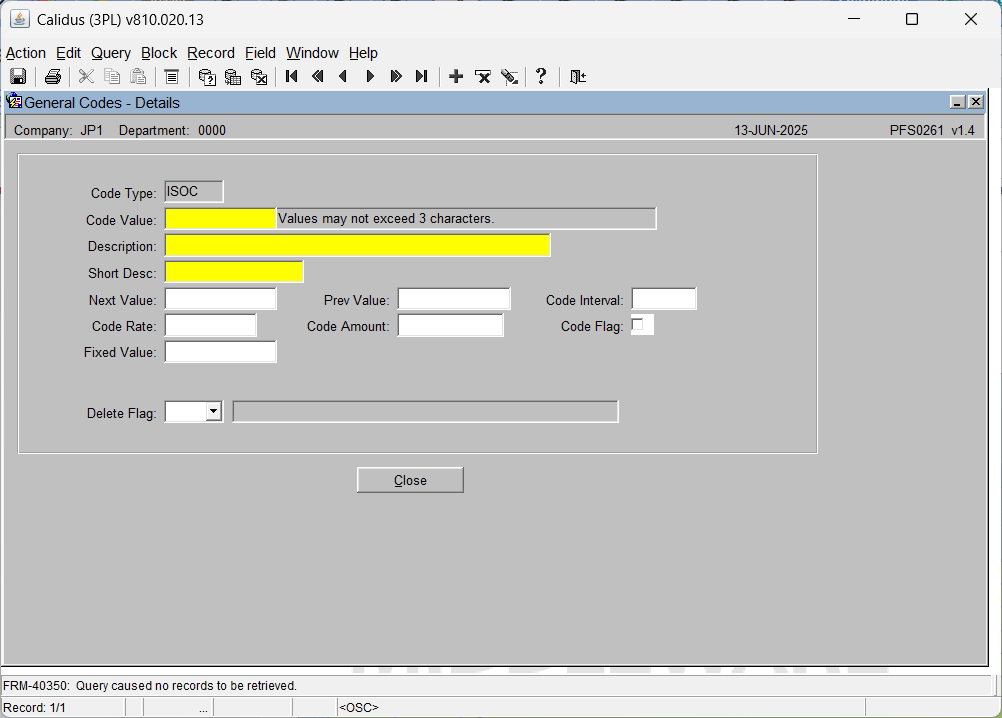This screenshot has width=1002, height=718.
Task: Click the Java application icon in title bar
Action: 20,19
